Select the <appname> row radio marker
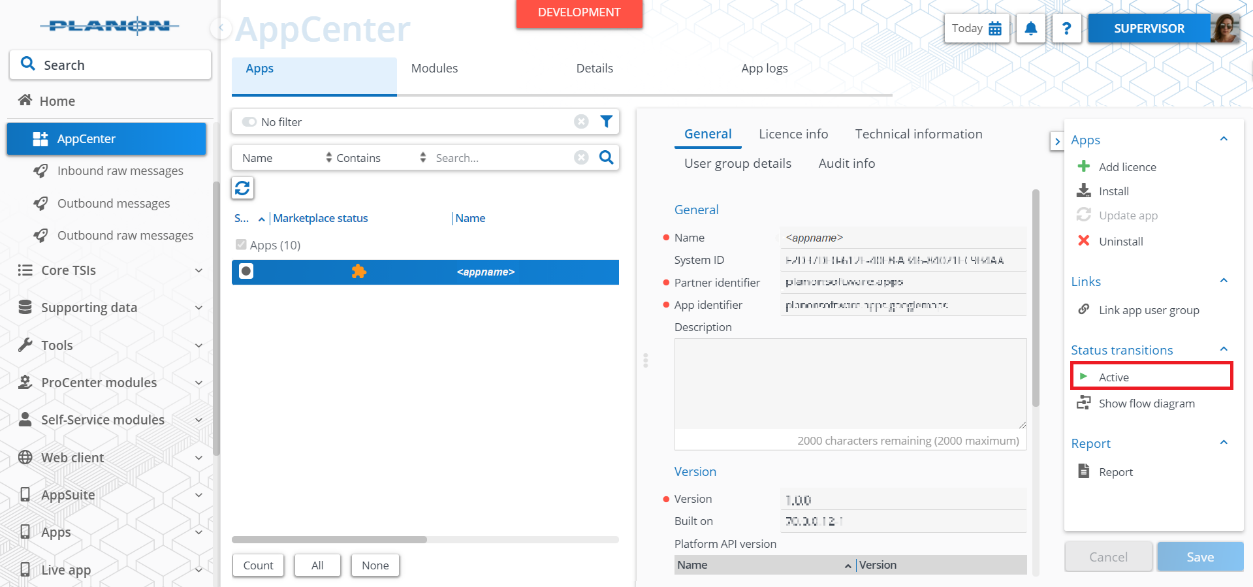 (246, 271)
